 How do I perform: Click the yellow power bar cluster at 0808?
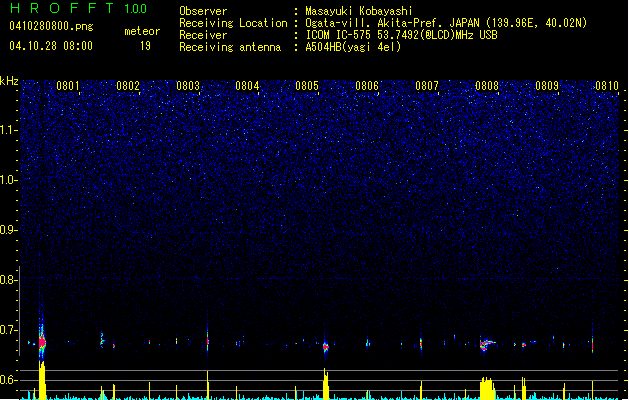(x=487, y=388)
